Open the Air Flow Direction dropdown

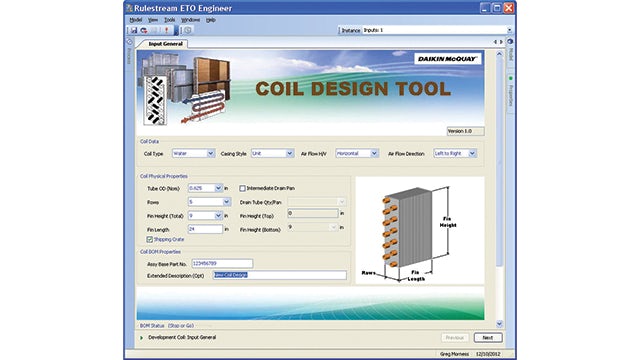(x=472, y=154)
